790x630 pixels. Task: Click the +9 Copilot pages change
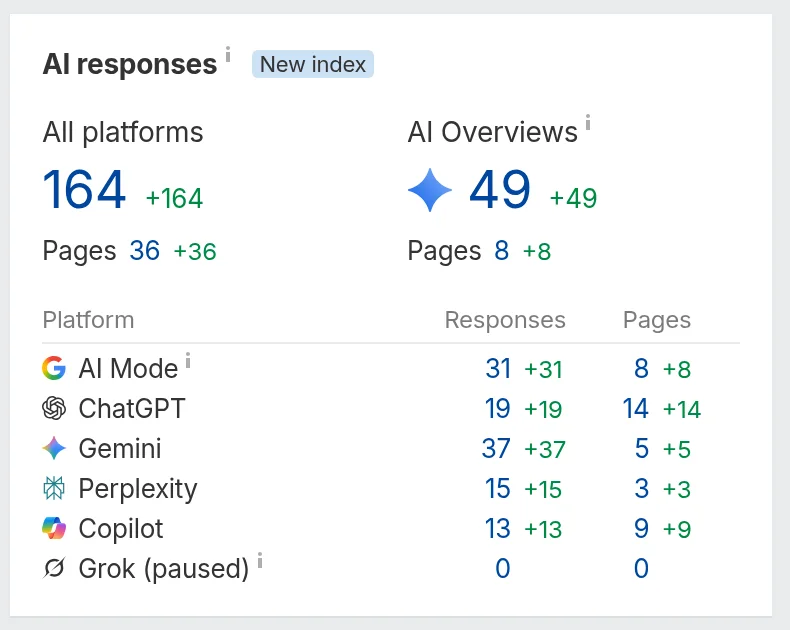click(677, 529)
